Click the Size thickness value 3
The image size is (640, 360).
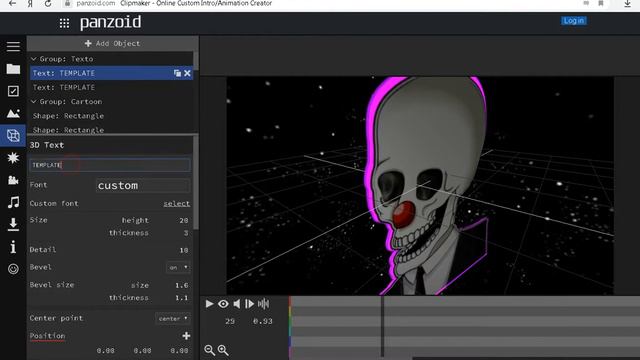click(x=186, y=233)
